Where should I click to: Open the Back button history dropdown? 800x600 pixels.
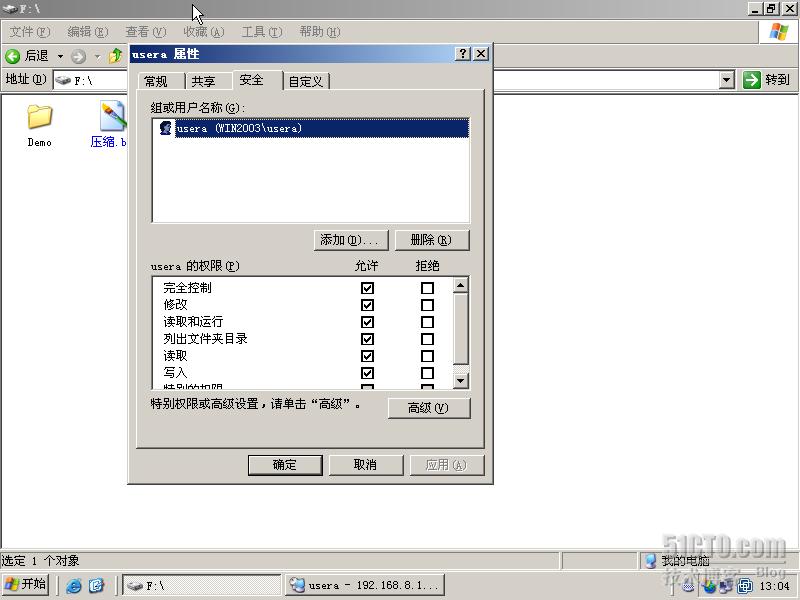point(60,56)
